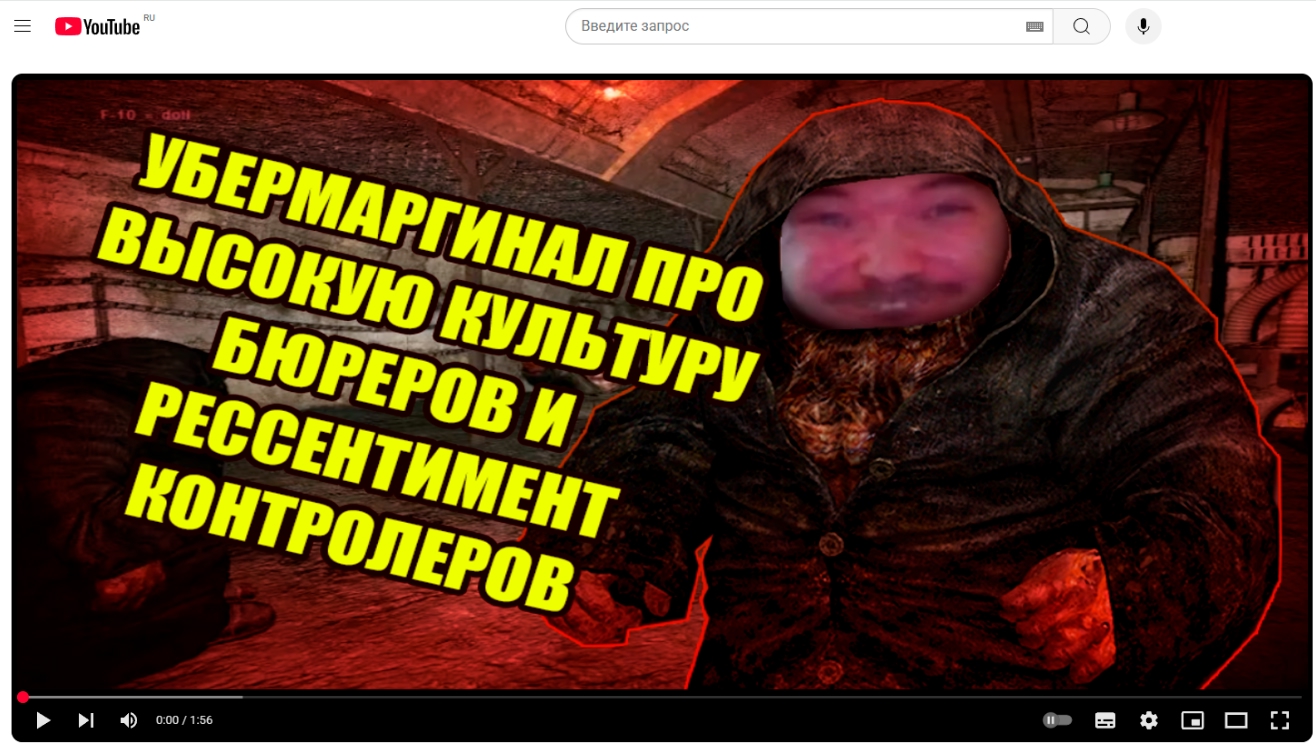Click the video progress bar

coord(660,697)
